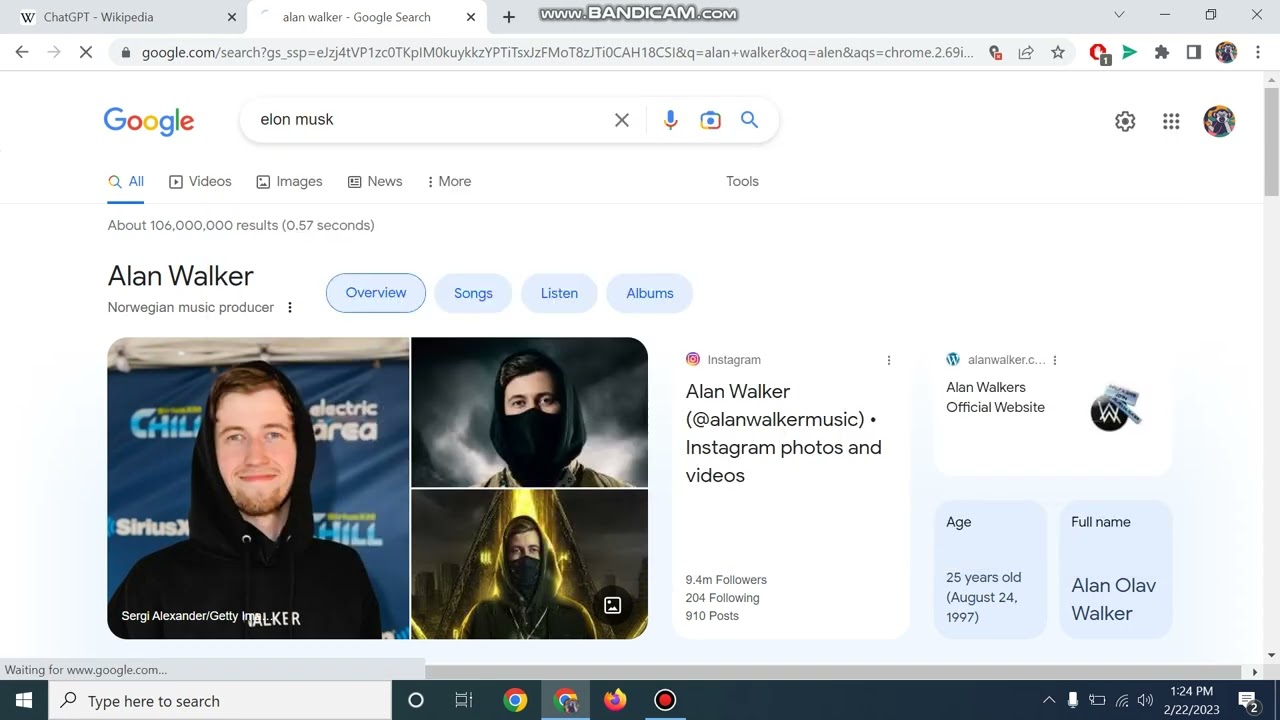Select the Overview chip

click(376, 293)
